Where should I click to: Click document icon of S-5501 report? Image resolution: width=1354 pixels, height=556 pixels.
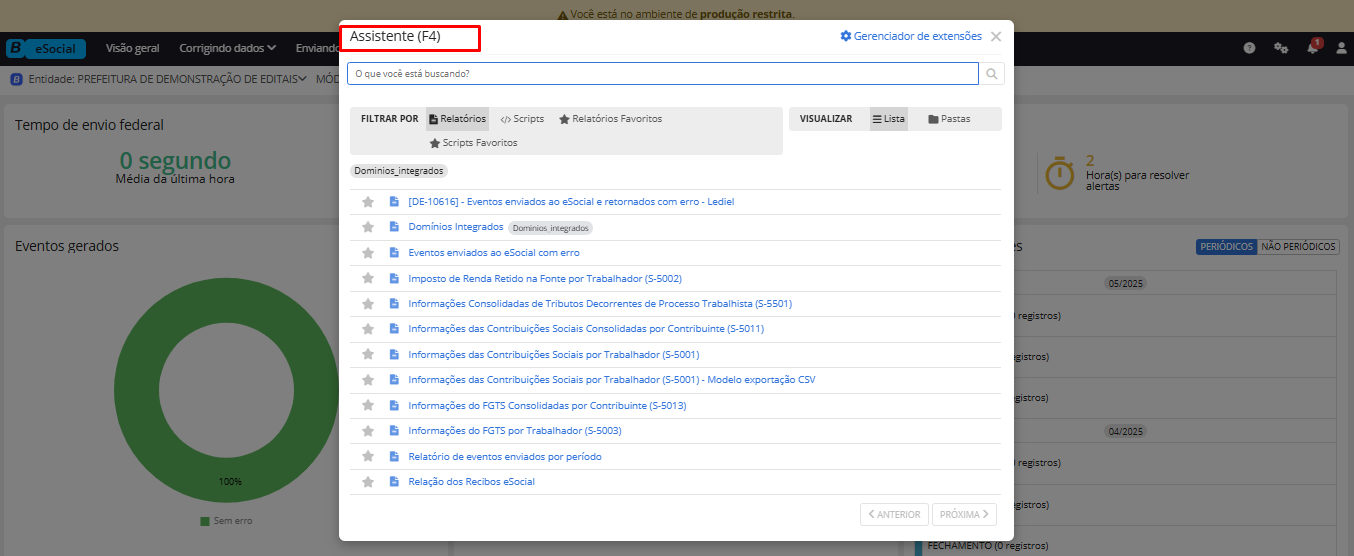pyautogui.click(x=394, y=304)
